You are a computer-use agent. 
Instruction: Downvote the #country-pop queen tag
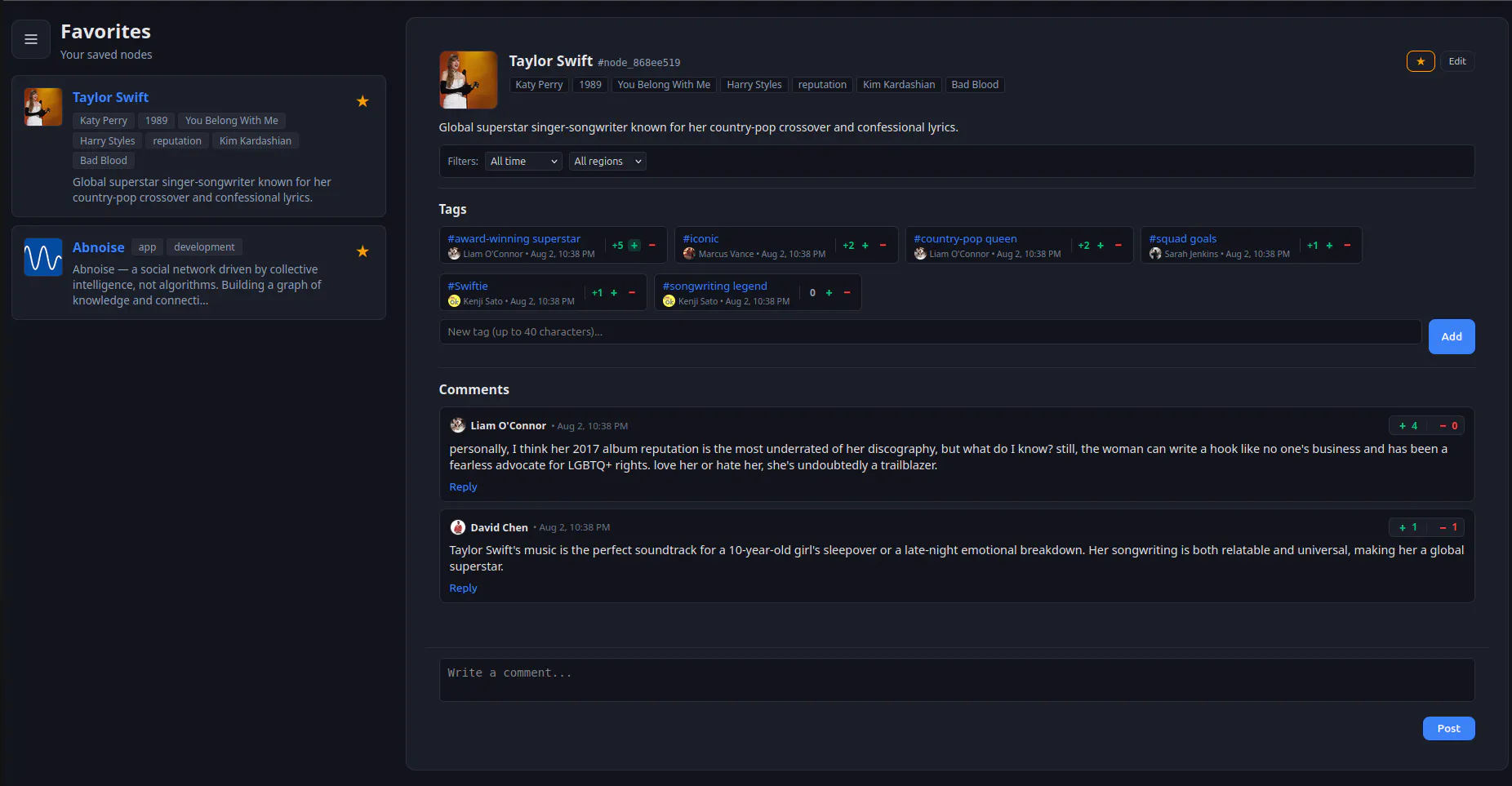(1118, 246)
